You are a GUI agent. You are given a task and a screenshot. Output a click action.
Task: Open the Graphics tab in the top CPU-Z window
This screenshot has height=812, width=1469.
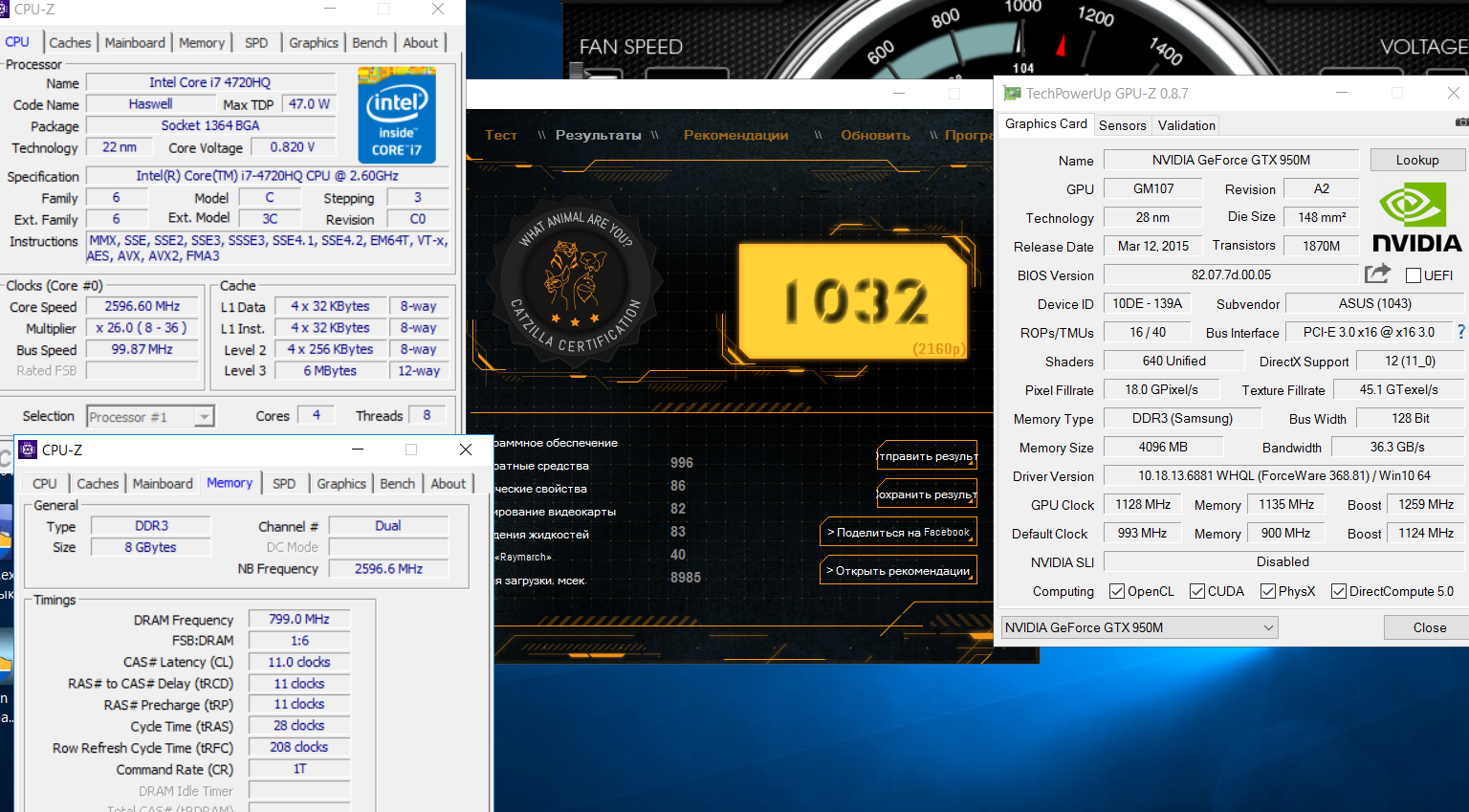click(x=314, y=43)
